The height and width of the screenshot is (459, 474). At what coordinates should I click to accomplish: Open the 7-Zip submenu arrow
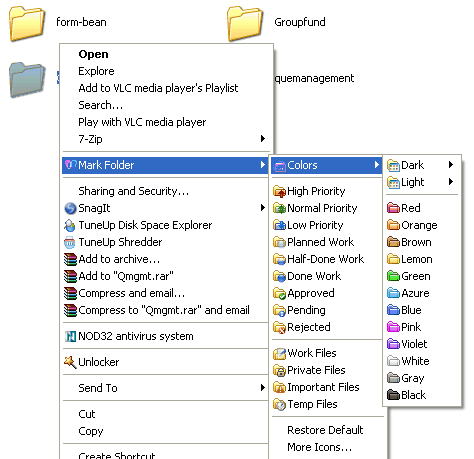tap(263, 138)
